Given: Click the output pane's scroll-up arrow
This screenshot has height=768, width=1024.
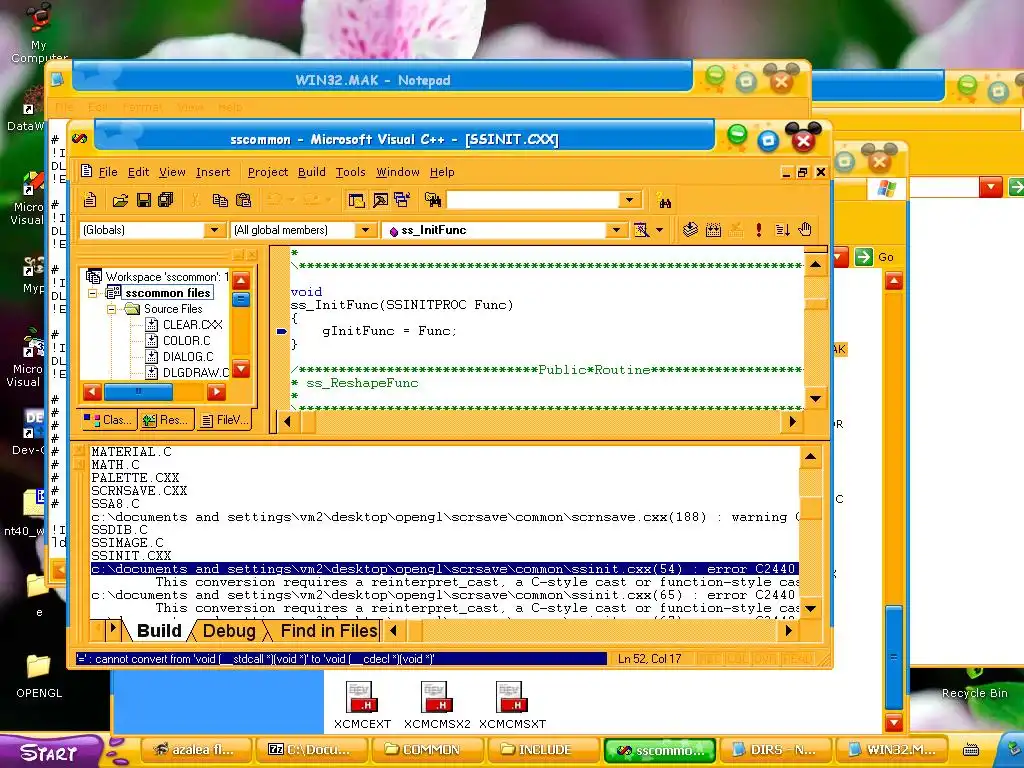Looking at the screenshot, I should click(810, 457).
